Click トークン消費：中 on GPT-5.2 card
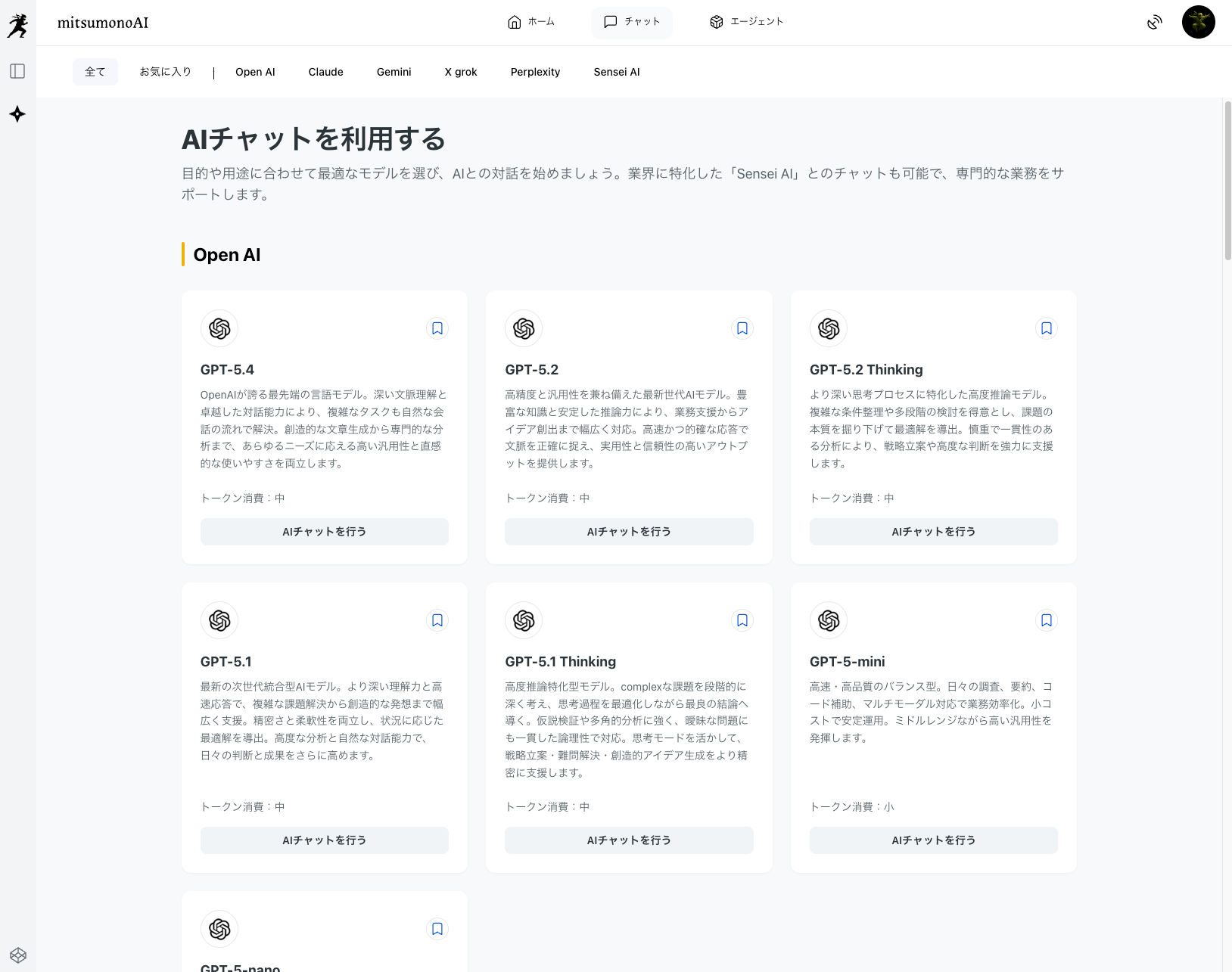The image size is (1232, 972). (547, 498)
